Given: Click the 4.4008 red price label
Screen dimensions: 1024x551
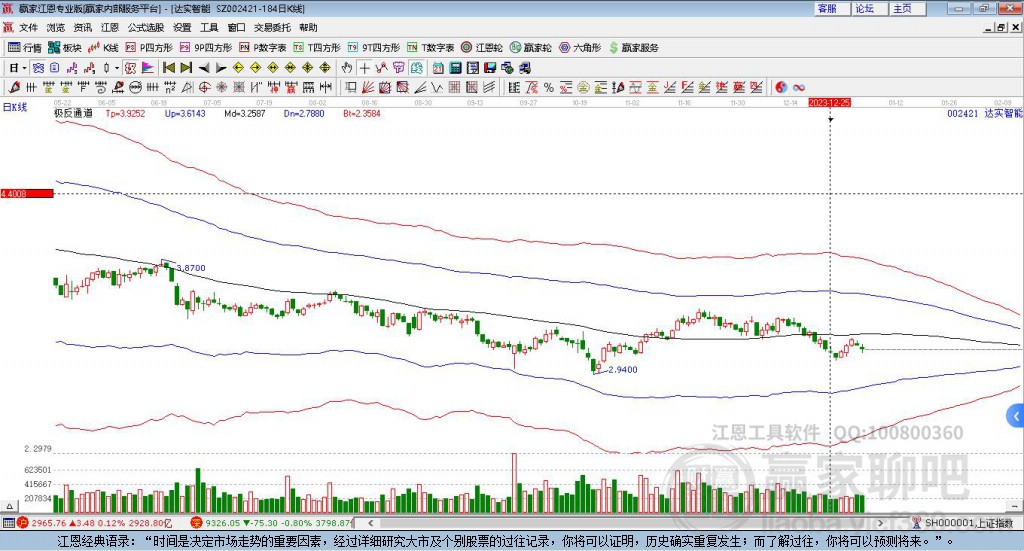Looking at the screenshot, I should [27, 194].
